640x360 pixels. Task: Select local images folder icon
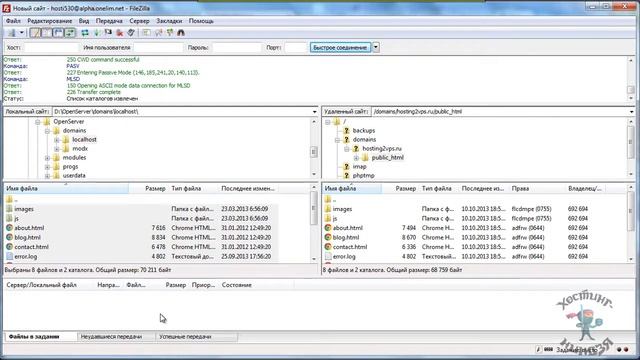[9, 209]
